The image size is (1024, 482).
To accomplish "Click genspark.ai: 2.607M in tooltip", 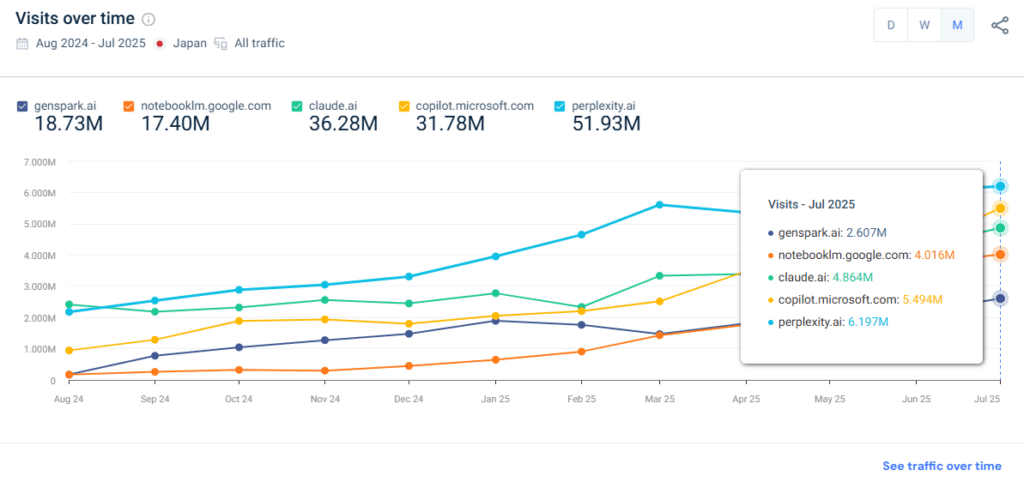I will point(827,232).
